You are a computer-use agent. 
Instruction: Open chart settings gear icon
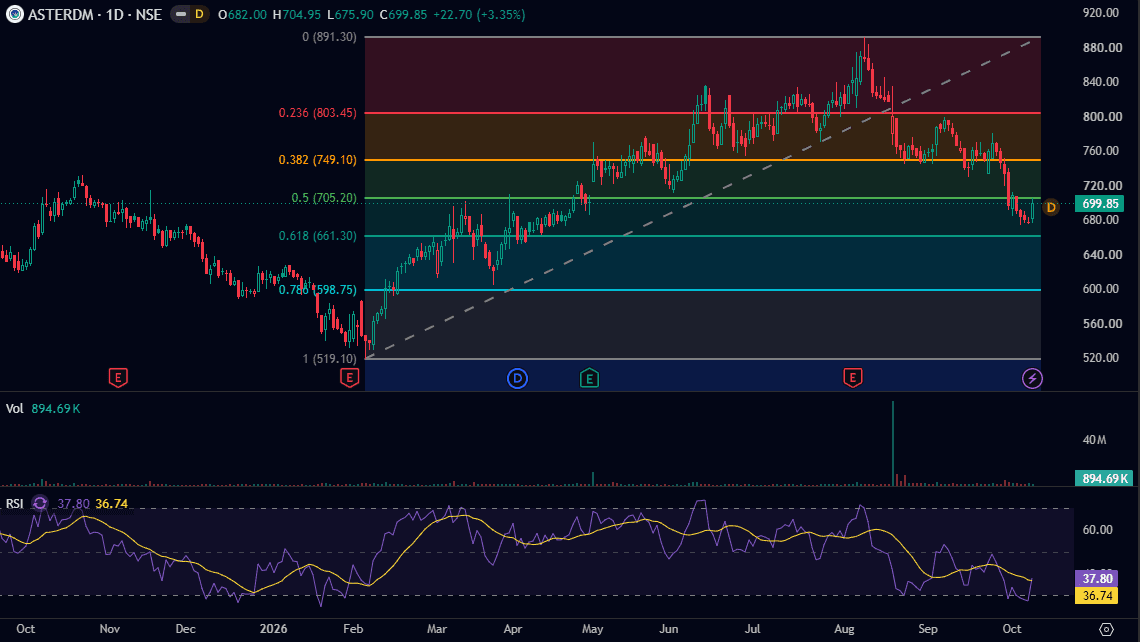click(x=1106, y=629)
